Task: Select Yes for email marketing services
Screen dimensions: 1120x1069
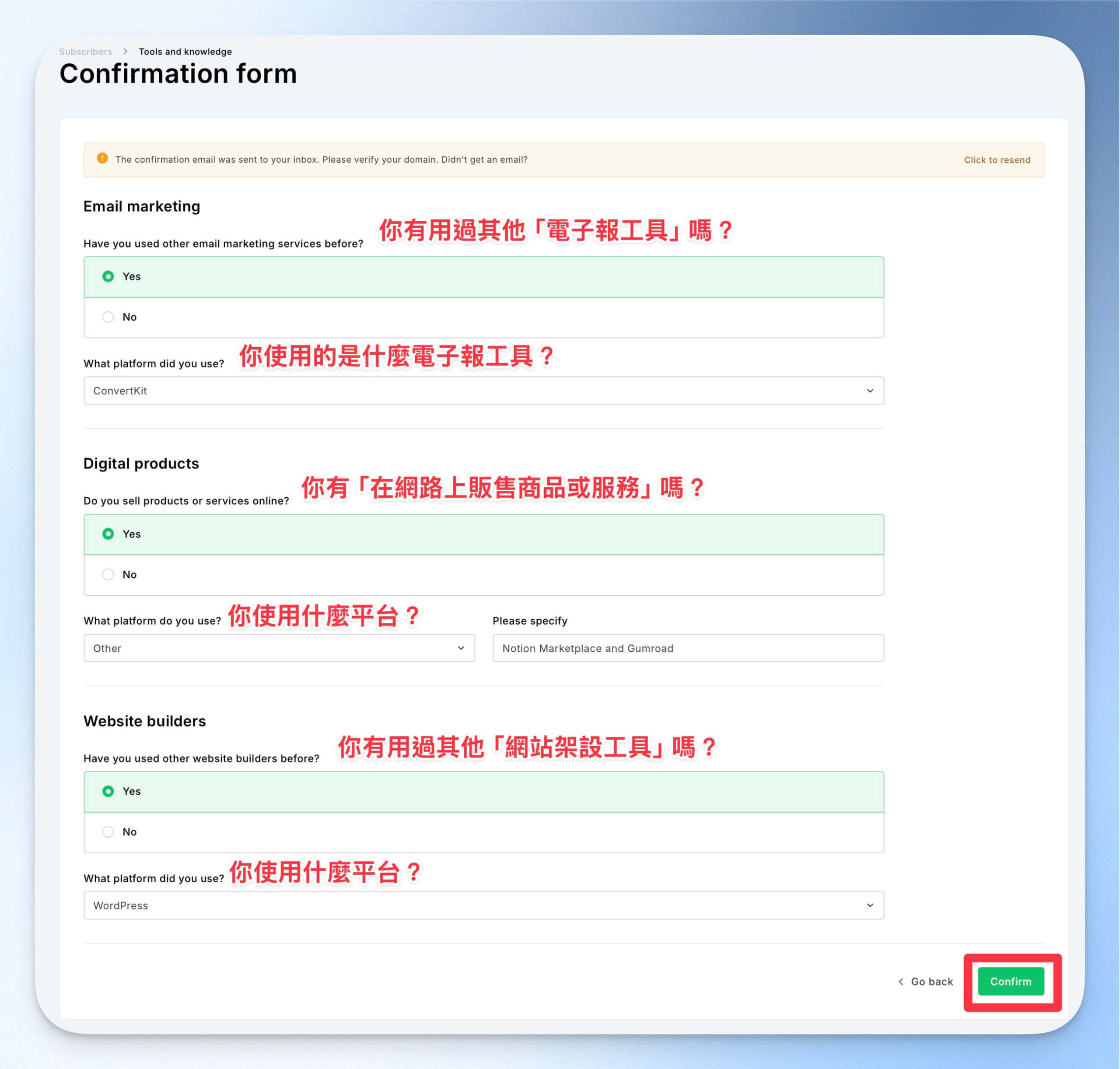Action: 483,276
